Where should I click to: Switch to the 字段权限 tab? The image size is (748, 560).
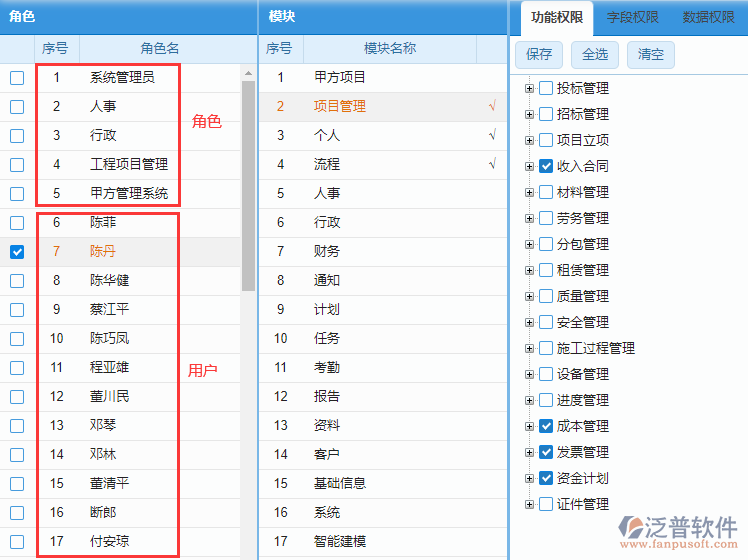tap(634, 18)
